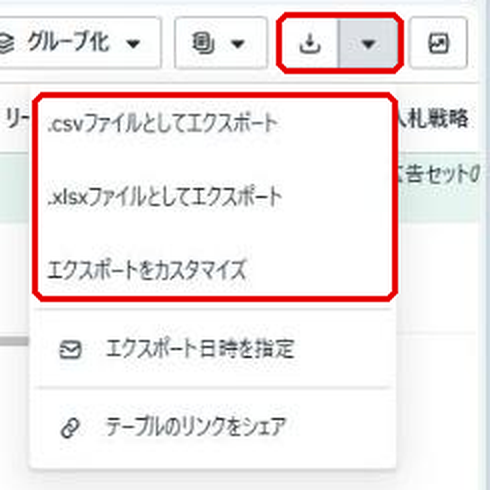Click the chart view icon button
Screen dimensions: 490x490
click(438, 43)
